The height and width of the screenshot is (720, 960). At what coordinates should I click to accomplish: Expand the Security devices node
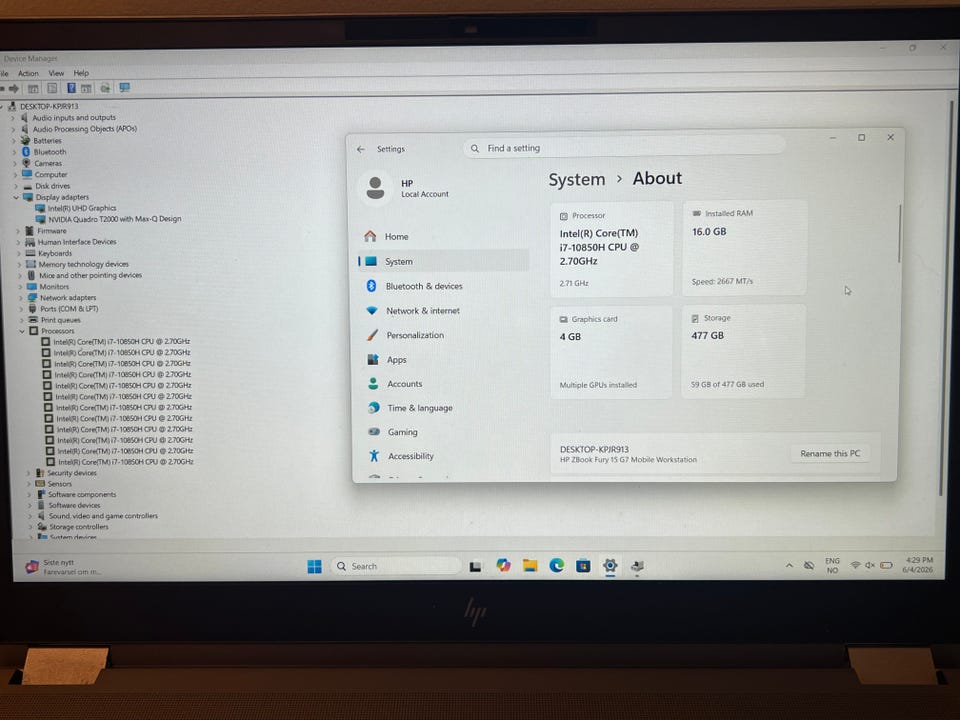click(x=28, y=473)
